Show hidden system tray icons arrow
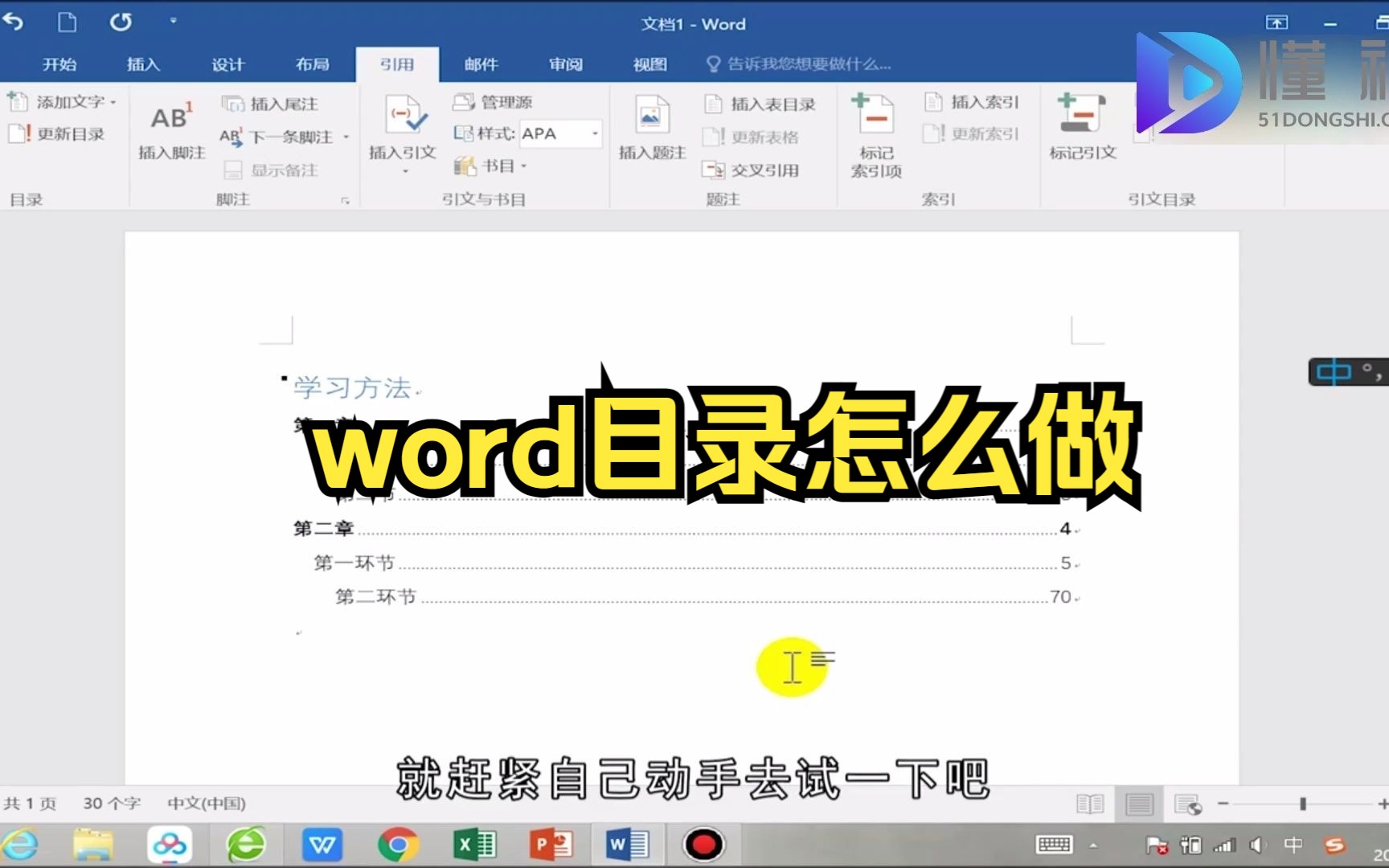1389x868 pixels. [x=1093, y=845]
